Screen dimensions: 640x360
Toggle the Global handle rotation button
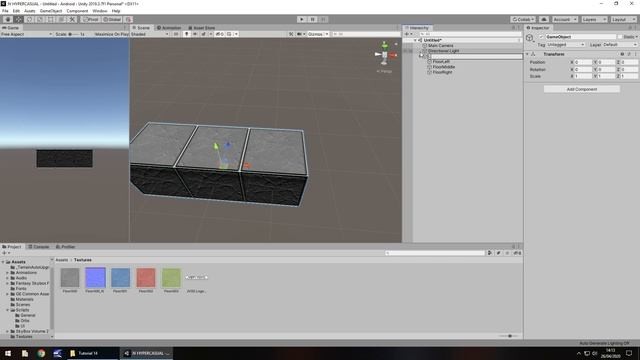coord(112,19)
